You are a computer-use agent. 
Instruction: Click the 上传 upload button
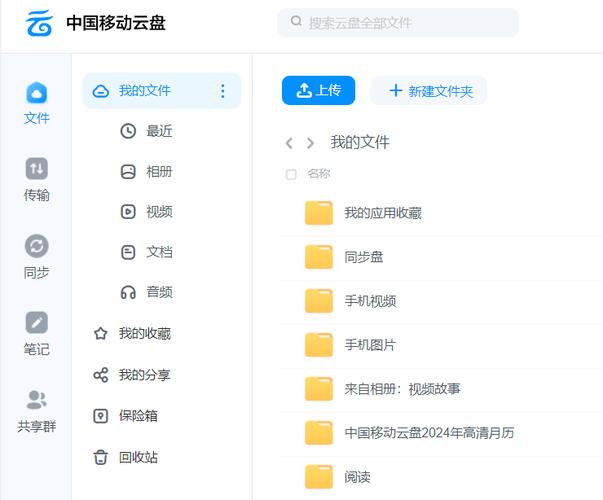pos(319,91)
